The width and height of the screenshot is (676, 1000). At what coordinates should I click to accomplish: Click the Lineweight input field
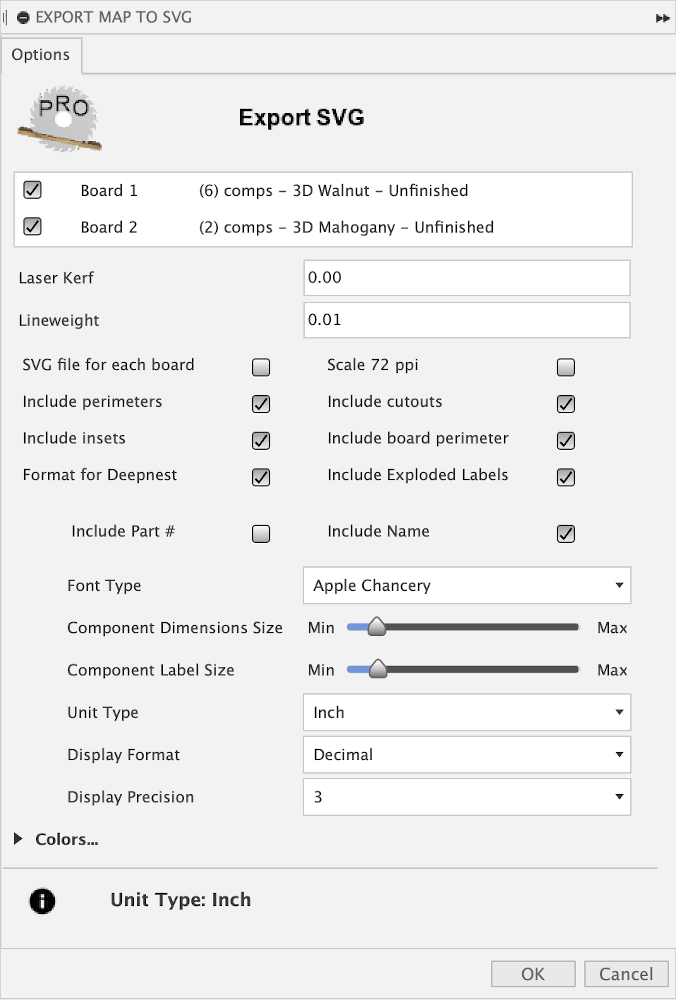(467, 320)
